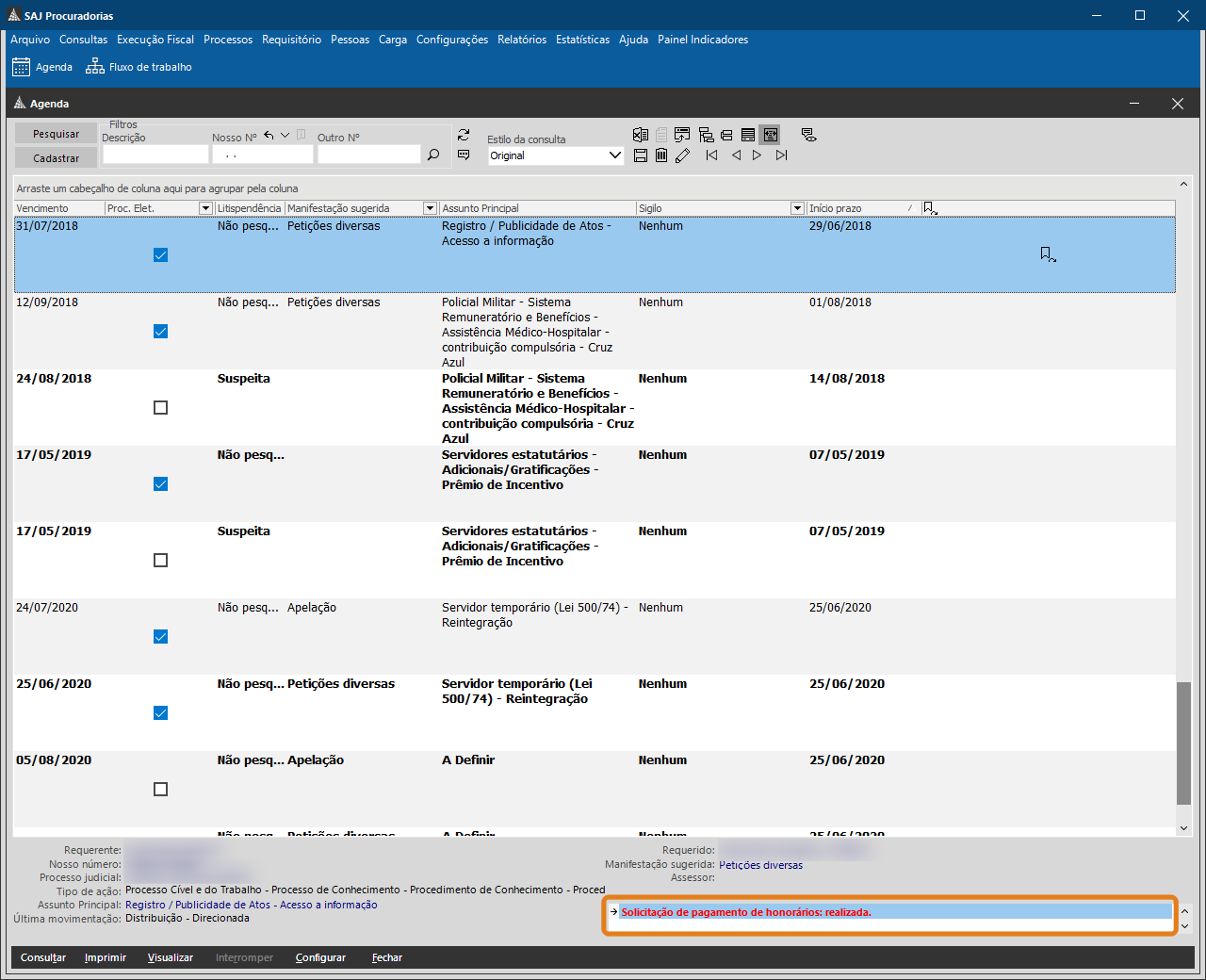Click the grid scrollbar down arrow

[x=1184, y=828]
